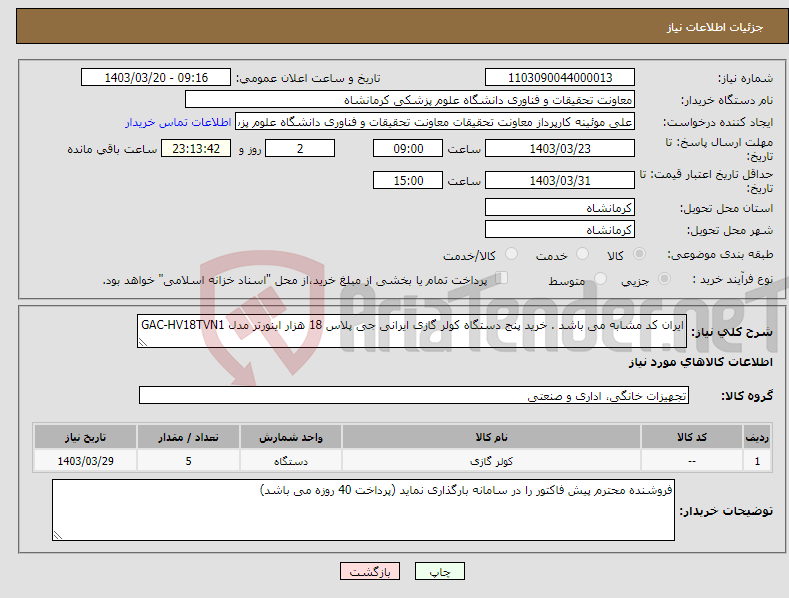The height and width of the screenshot is (598, 789).
Task: Click the دستگاه unit cell
Action: (x=291, y=461)
